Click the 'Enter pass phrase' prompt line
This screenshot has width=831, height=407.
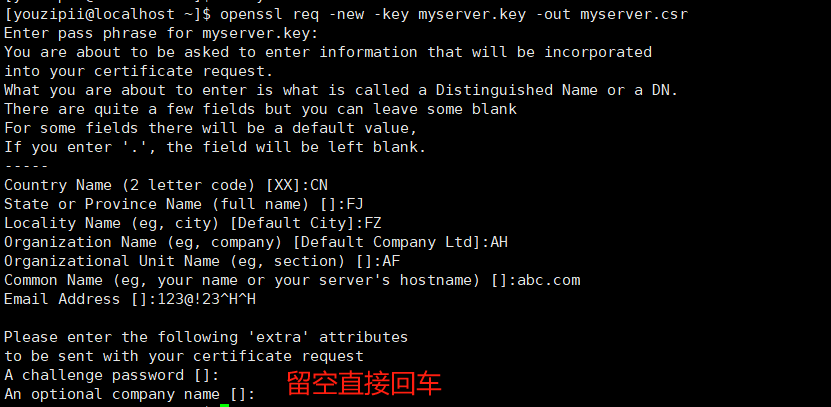[161, 33]
